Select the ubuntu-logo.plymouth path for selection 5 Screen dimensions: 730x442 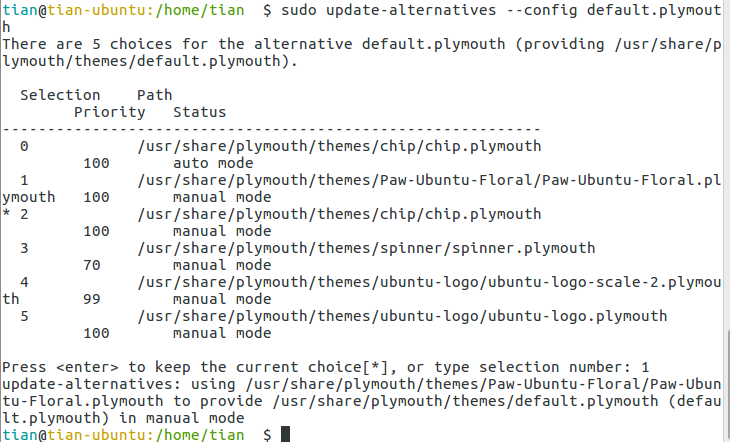pos(402,316)
